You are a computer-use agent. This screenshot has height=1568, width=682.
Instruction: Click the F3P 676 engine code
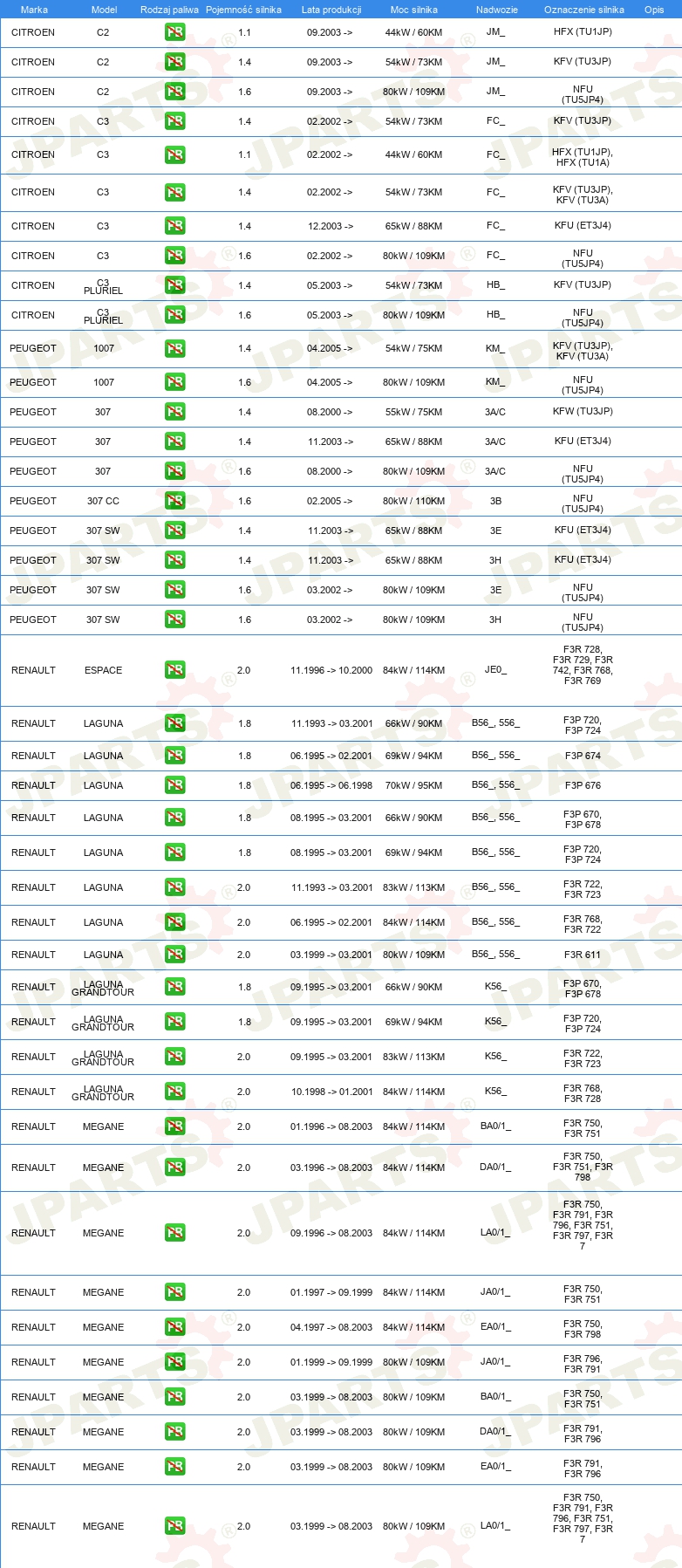tap(583, 785)
